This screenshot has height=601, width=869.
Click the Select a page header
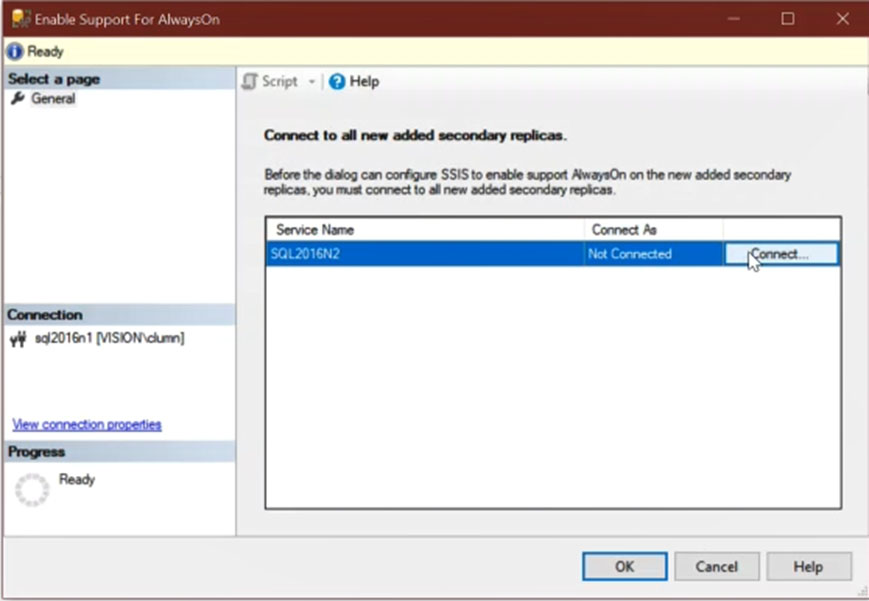click(x=119, y=79)
